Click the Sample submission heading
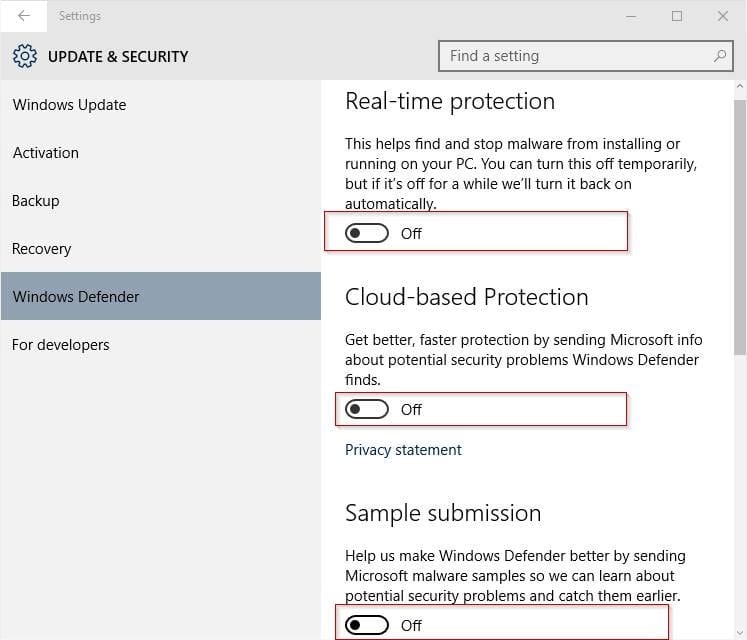 pyautogui.click(x=443, y=513)
